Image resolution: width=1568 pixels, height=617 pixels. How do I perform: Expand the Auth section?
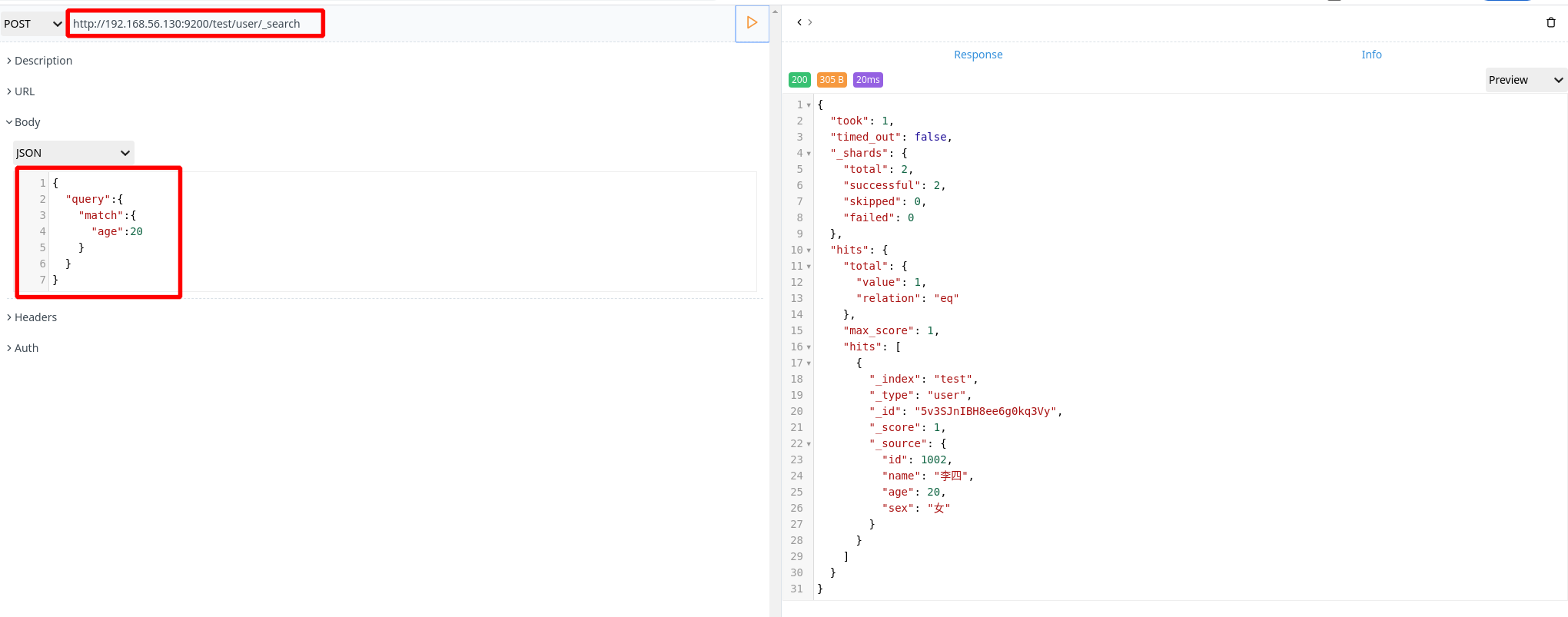pyautogui.click(x=22, y=348)
